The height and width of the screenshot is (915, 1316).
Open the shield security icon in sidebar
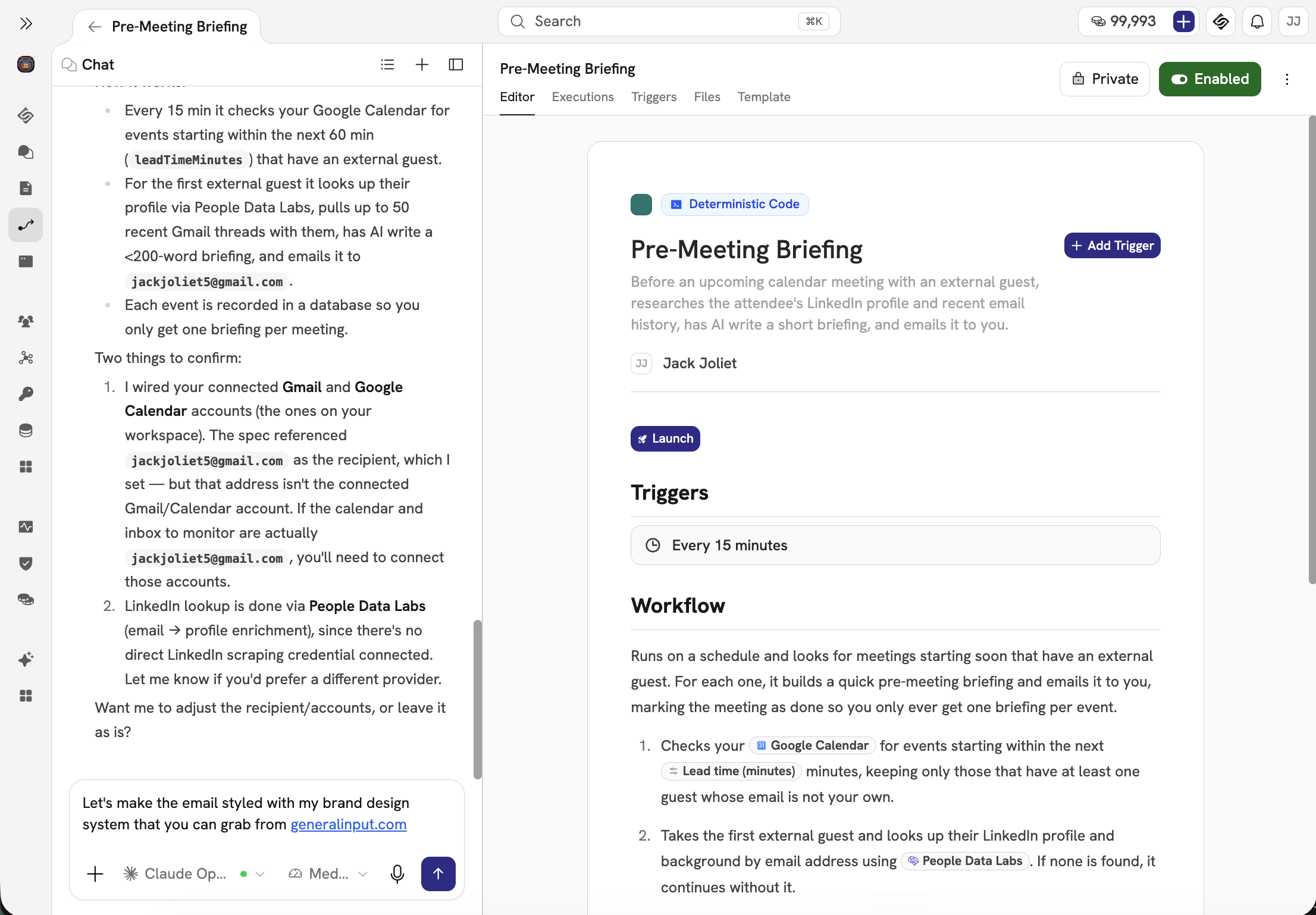pyautogui.click(x=26, y=563)
